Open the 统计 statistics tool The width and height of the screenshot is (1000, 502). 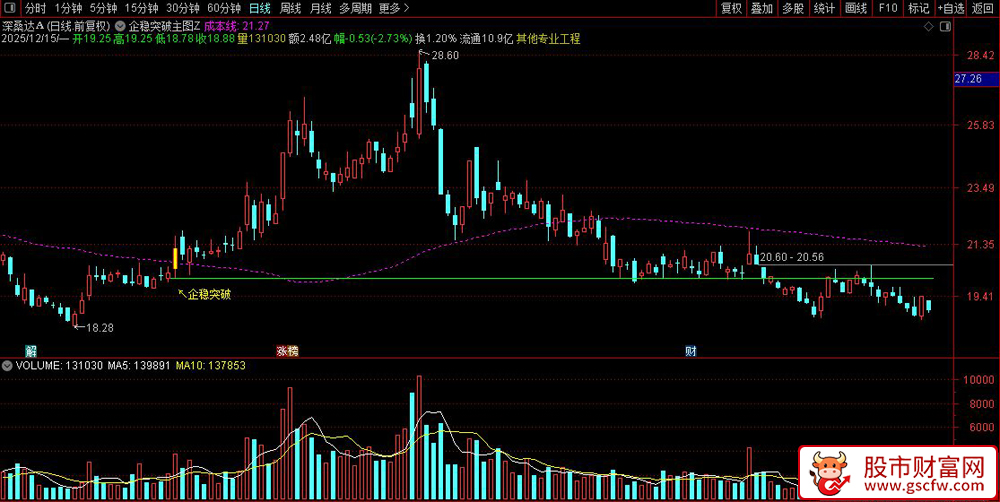pyautogui.click(x=825, y=8)
